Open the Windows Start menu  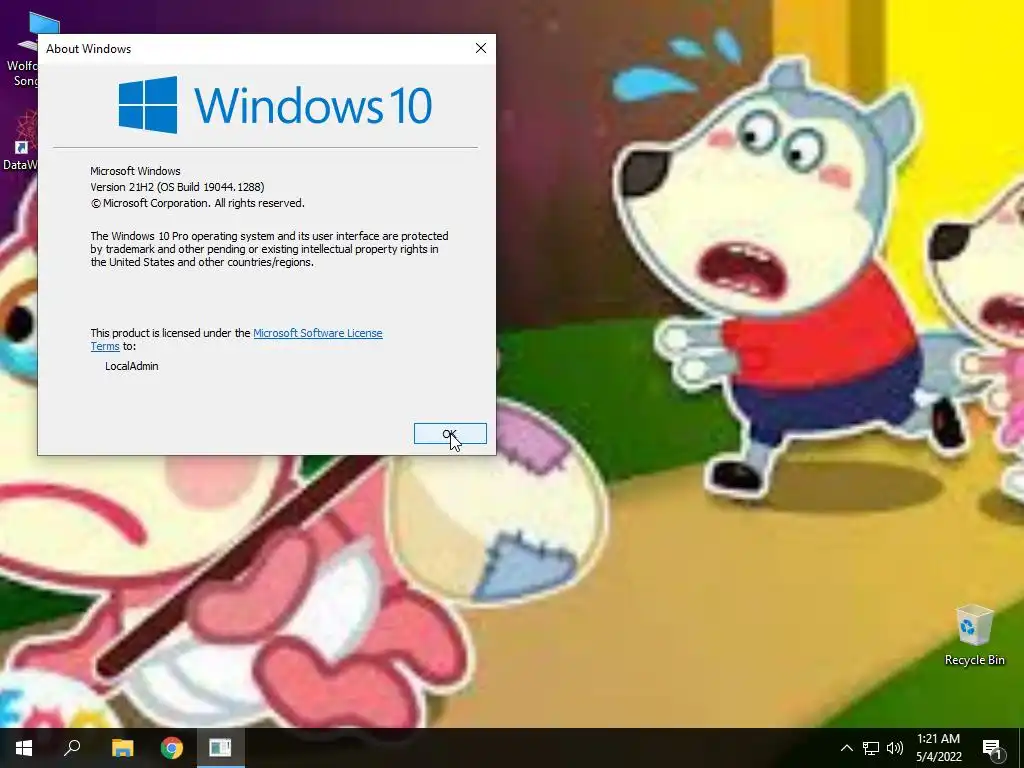[x=24, y=748]
